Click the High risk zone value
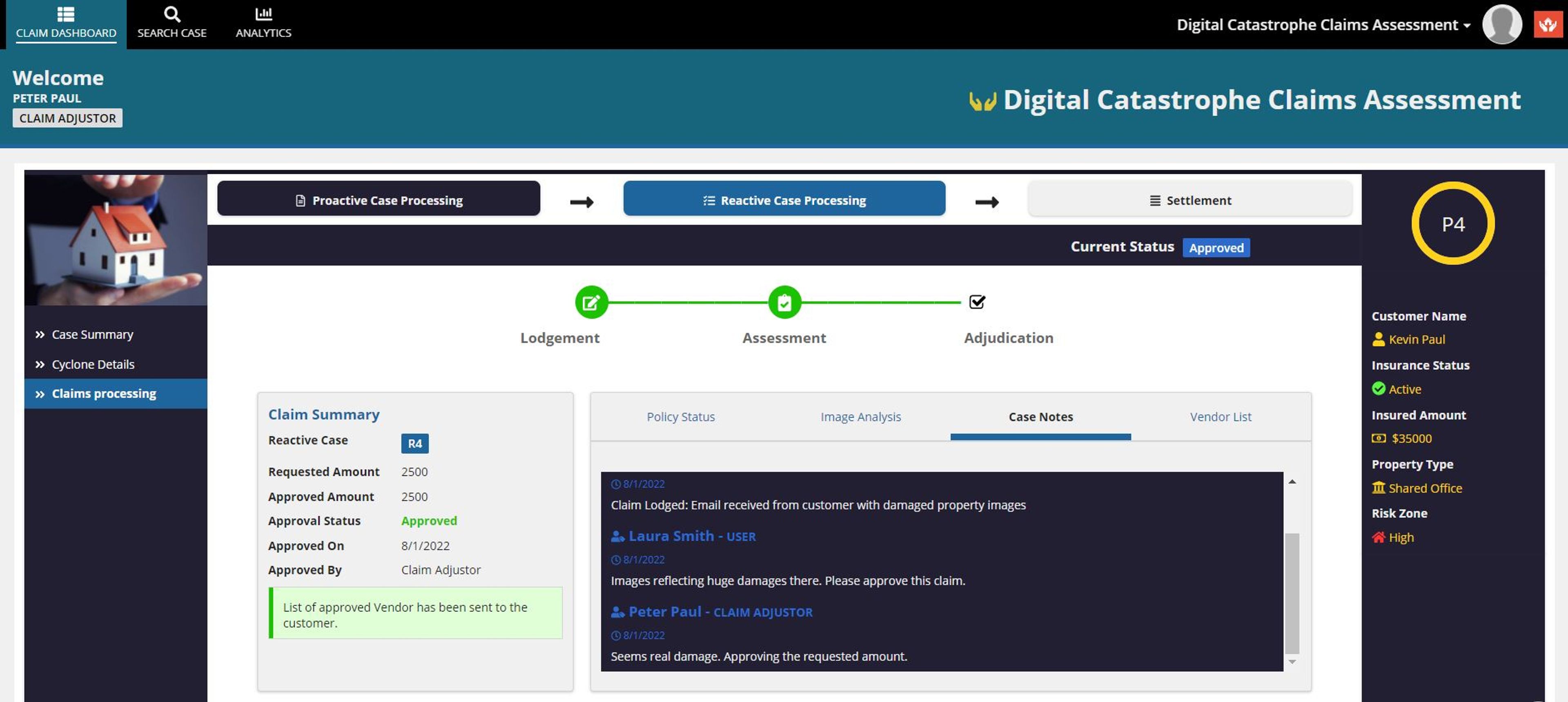This screenshot has width=1568, height=702. point(1401,538)
